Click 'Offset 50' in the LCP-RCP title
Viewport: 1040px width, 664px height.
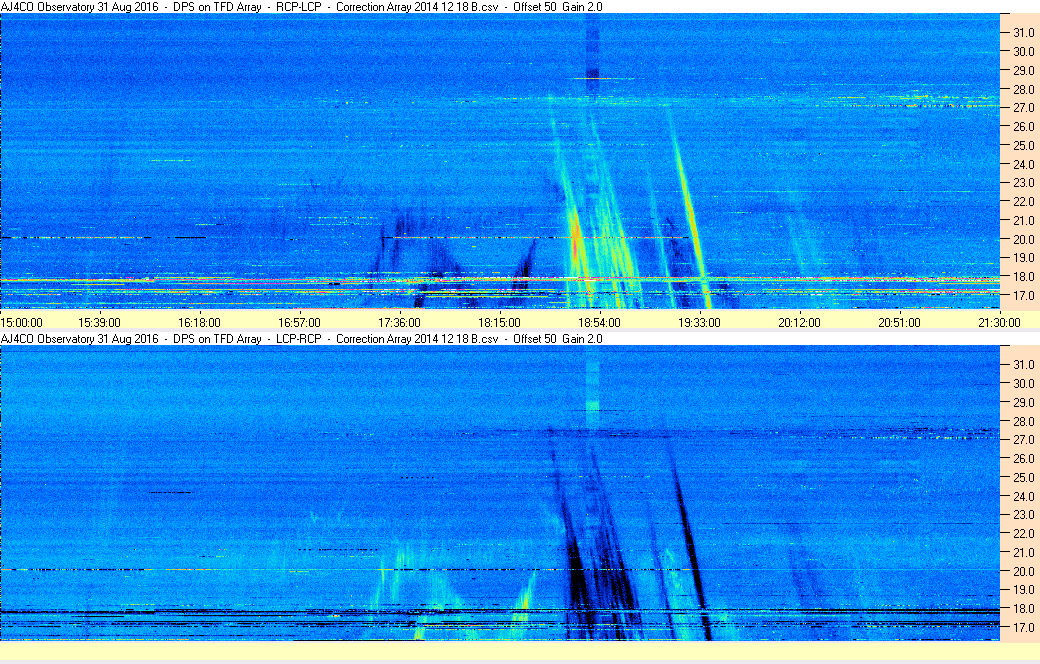click(x=535, y=339)
